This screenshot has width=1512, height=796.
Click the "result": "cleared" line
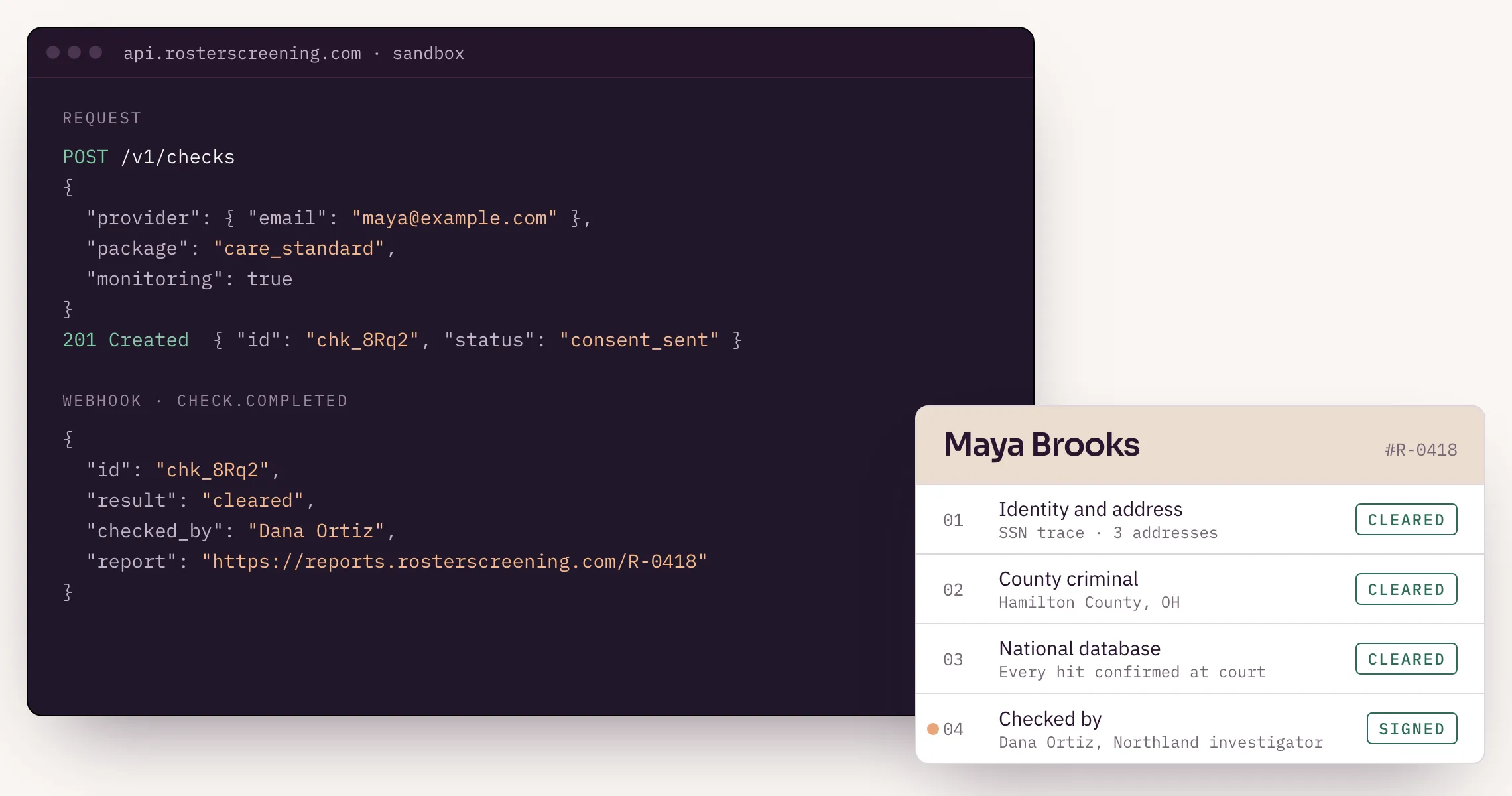pos(201,500)
